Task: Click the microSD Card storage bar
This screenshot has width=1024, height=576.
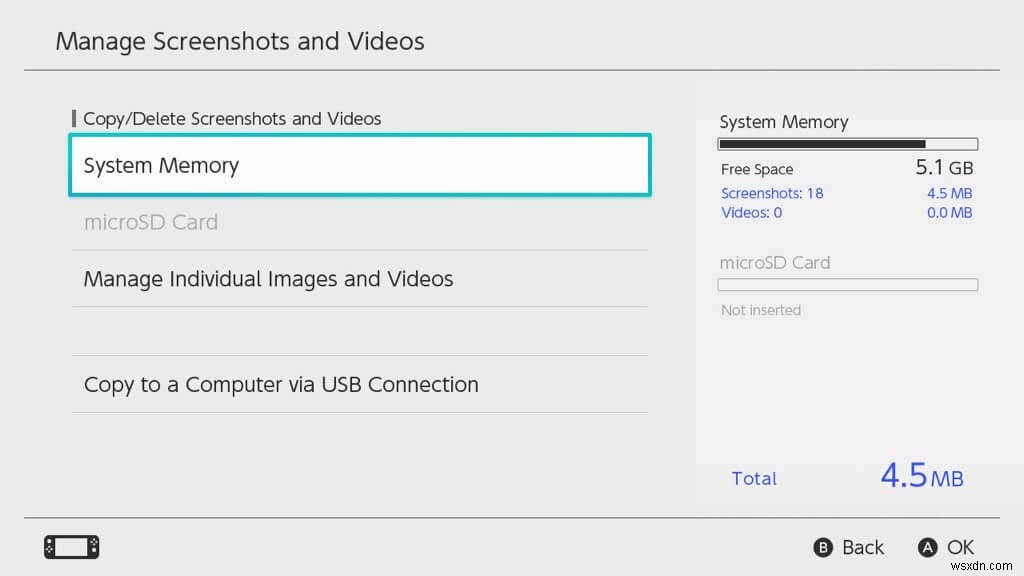Action: point(848,285)
